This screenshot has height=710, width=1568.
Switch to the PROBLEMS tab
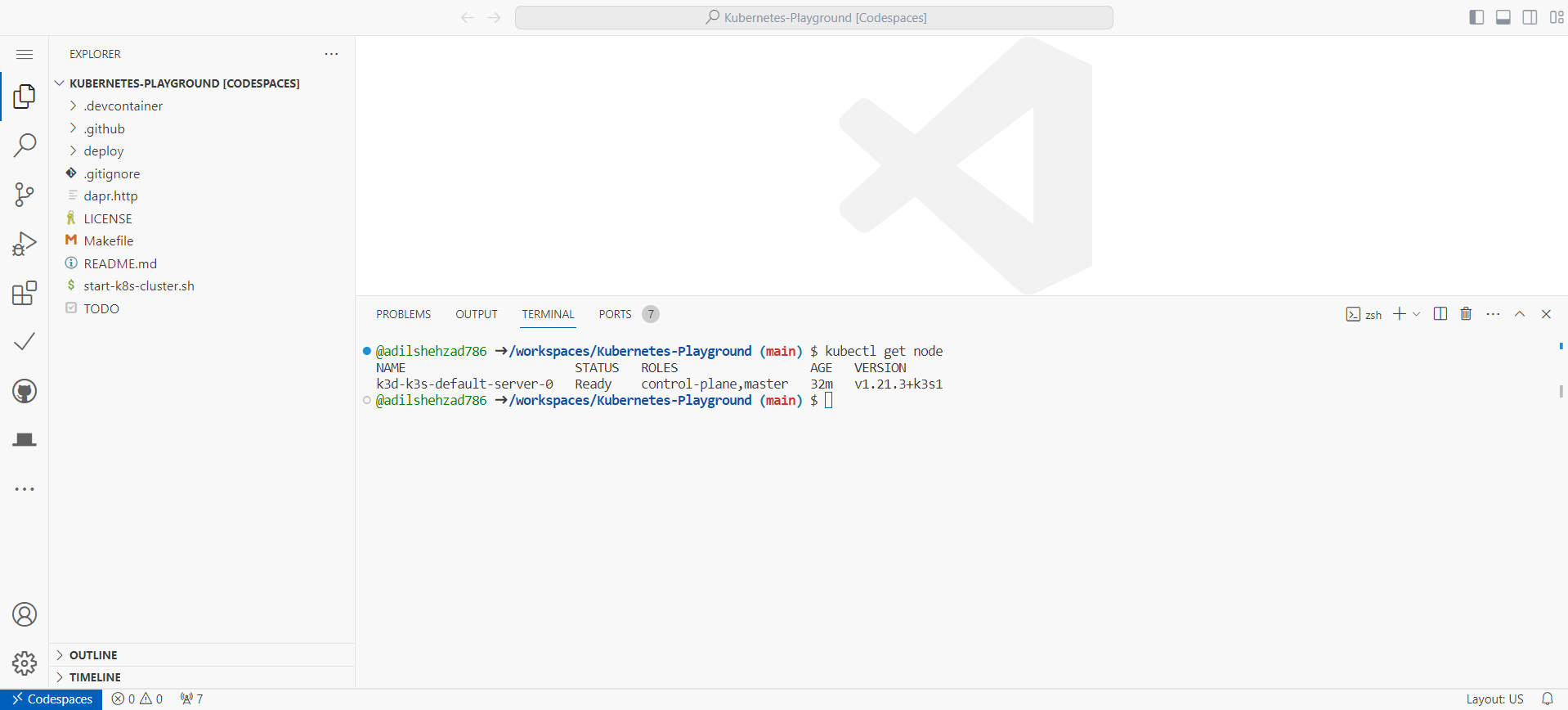click(403, 314)
